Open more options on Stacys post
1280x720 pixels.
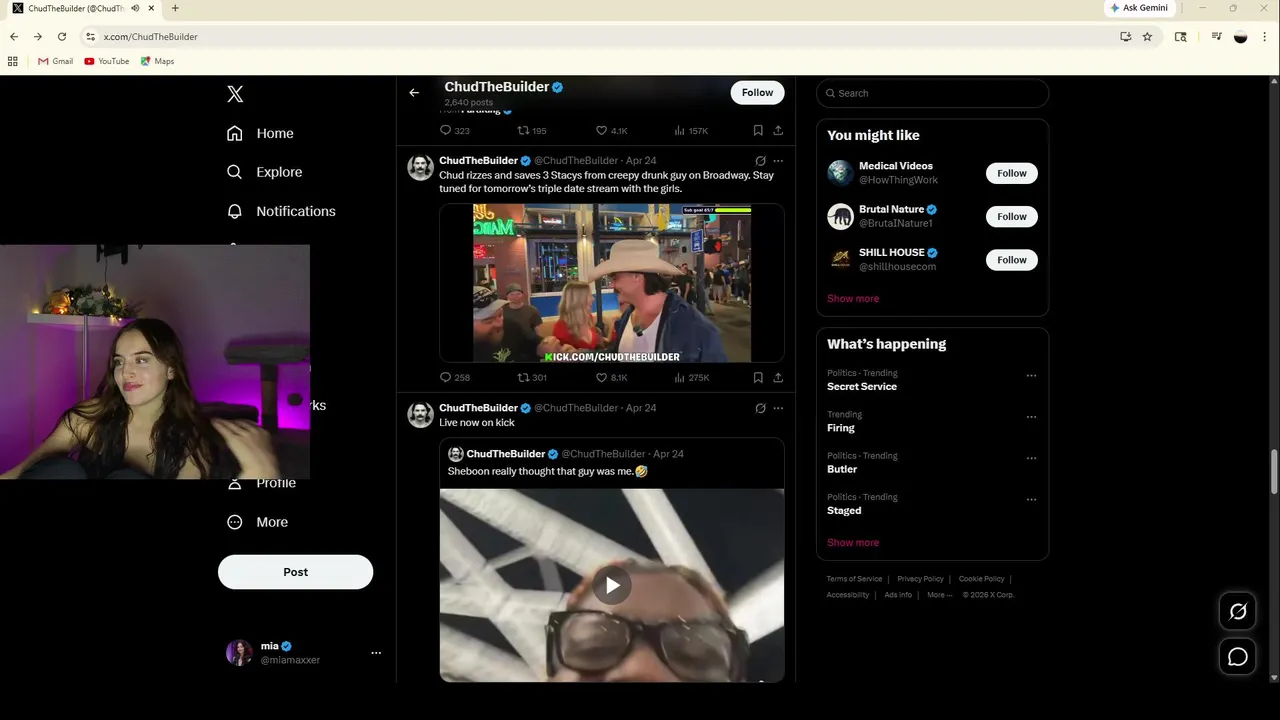coord(778,160)
